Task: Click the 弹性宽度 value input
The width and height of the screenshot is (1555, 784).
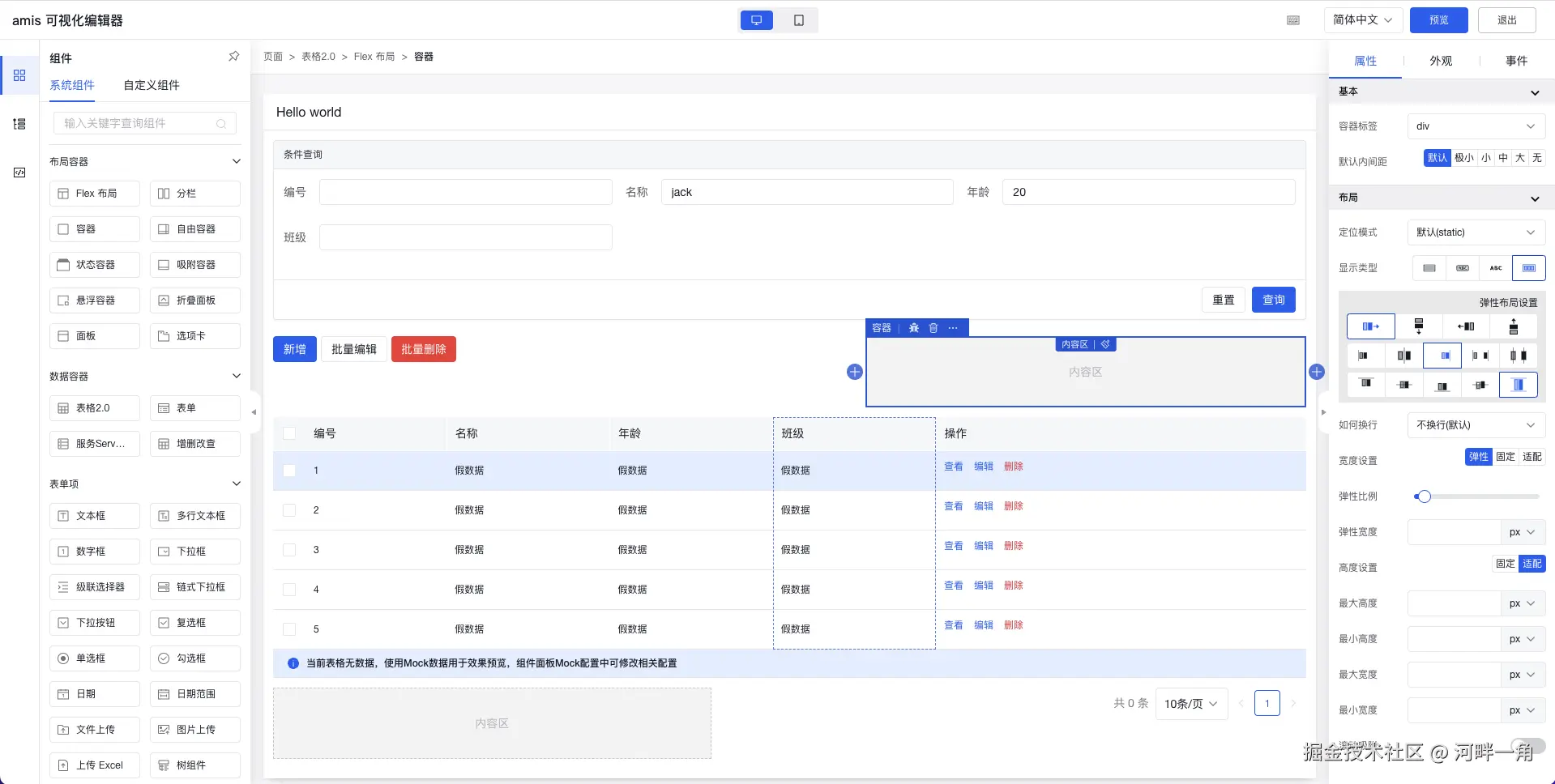Action: coord(1455,532)
